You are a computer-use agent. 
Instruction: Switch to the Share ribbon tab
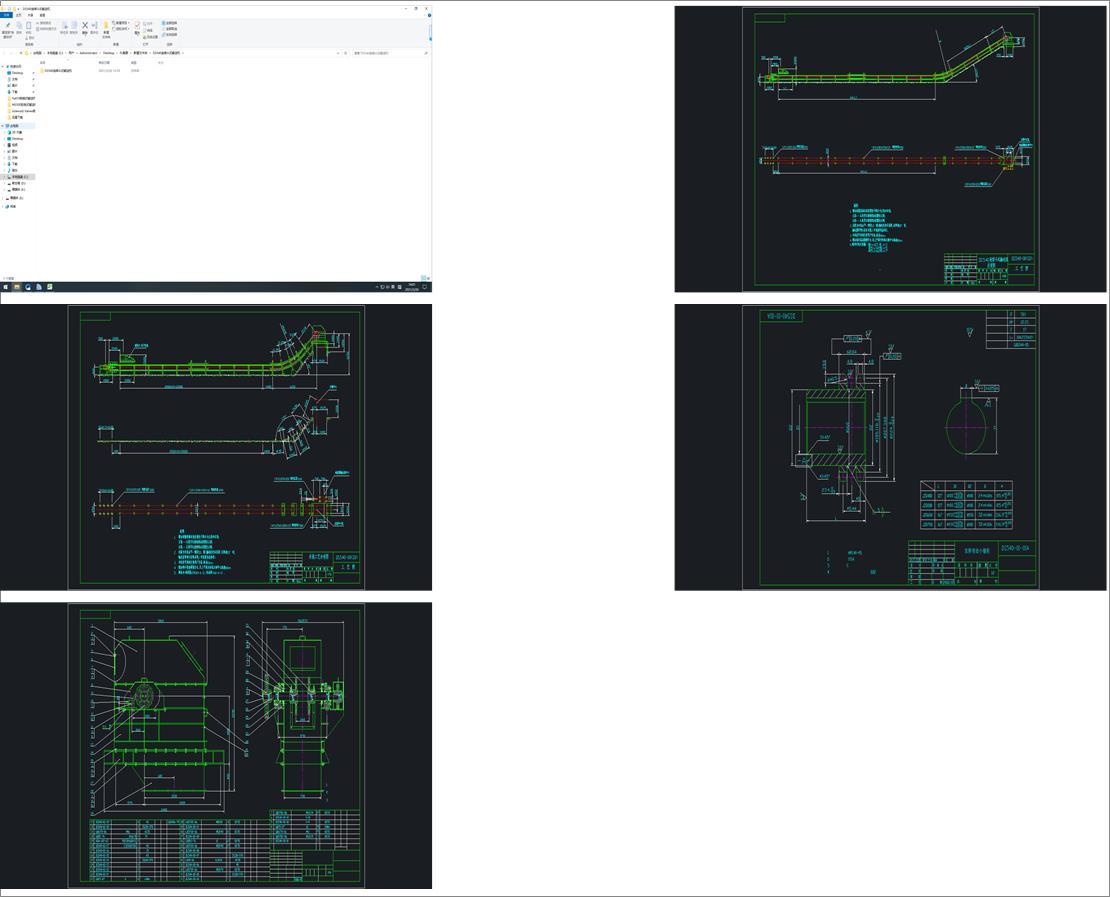pos(30,15)
